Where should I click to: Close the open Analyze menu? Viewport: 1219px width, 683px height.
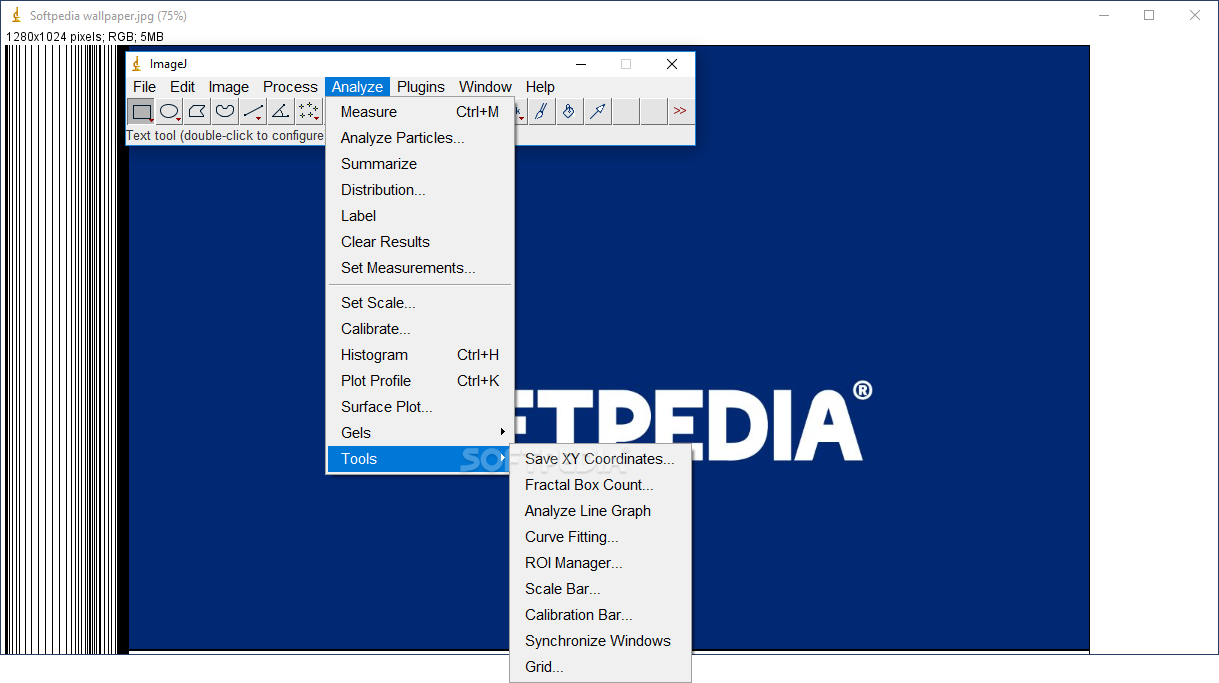(357, 87)
